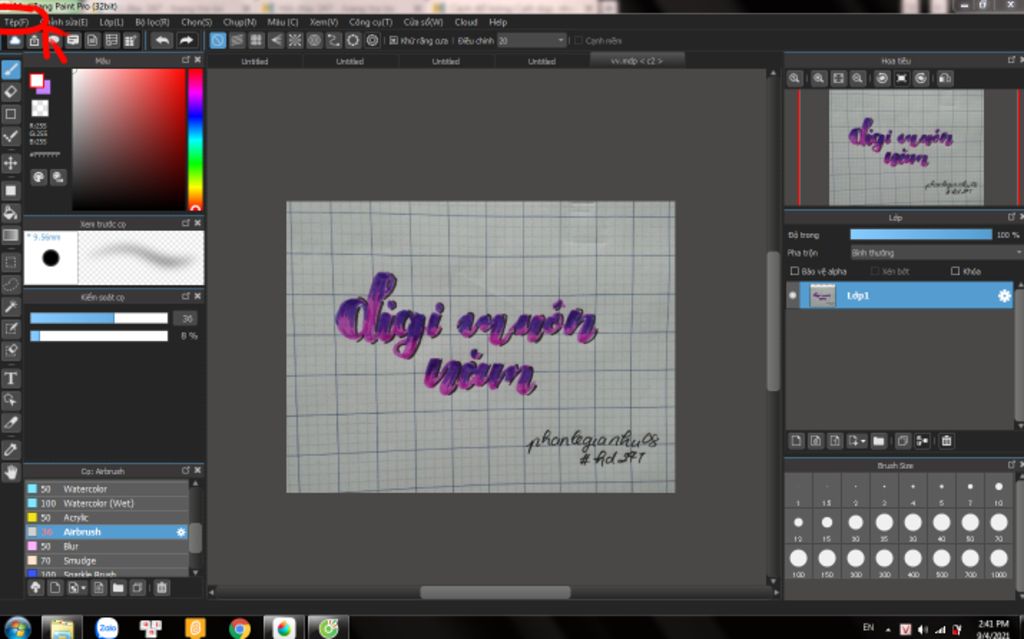Select the Text tool
The image size is (1024, 639).
[10, 378]
